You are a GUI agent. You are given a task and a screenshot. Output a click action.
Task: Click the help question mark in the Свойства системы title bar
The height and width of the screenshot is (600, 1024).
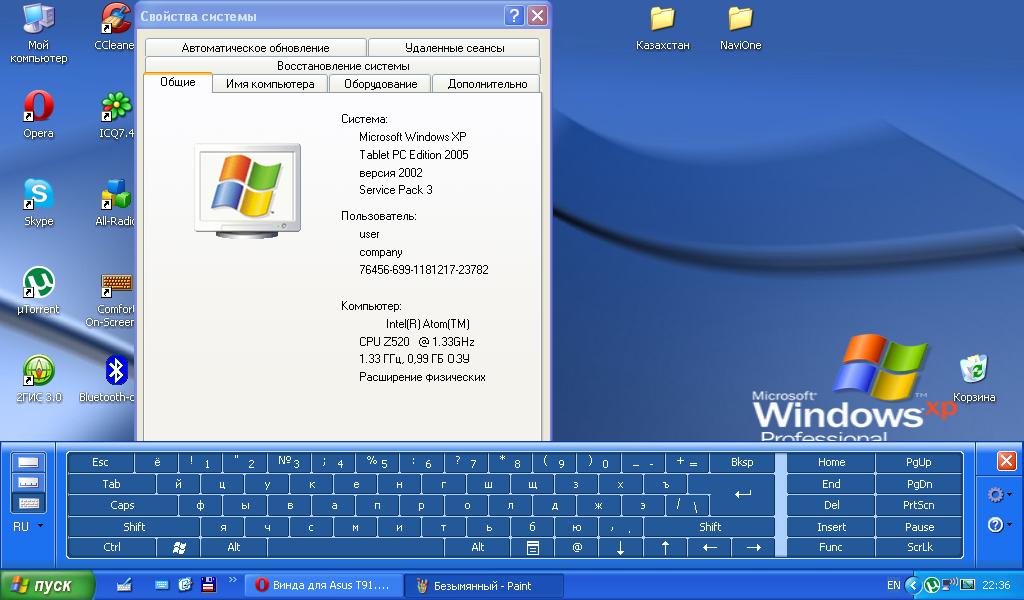click(x=515, y=15)
